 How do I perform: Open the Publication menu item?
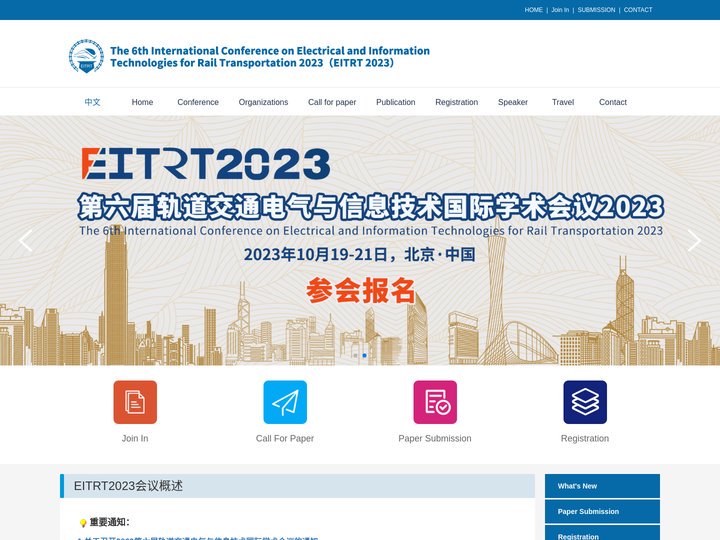pos(395,102)
